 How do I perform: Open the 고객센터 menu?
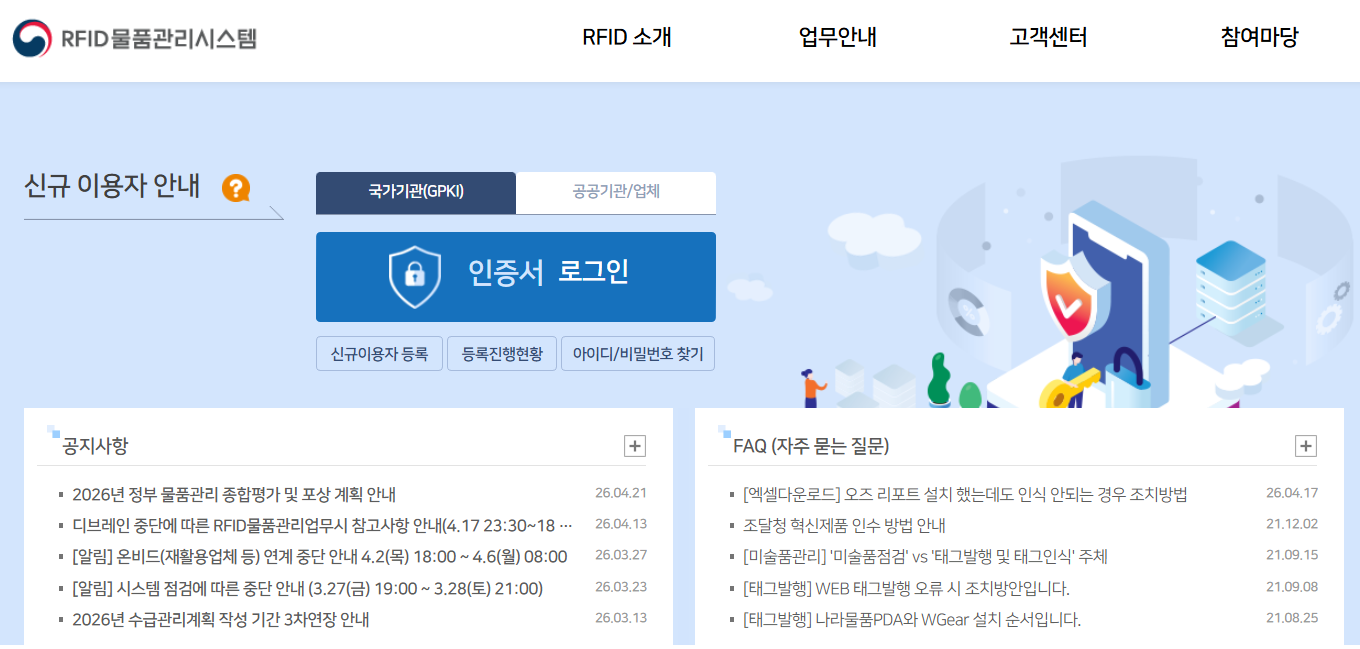point(1048,38)
